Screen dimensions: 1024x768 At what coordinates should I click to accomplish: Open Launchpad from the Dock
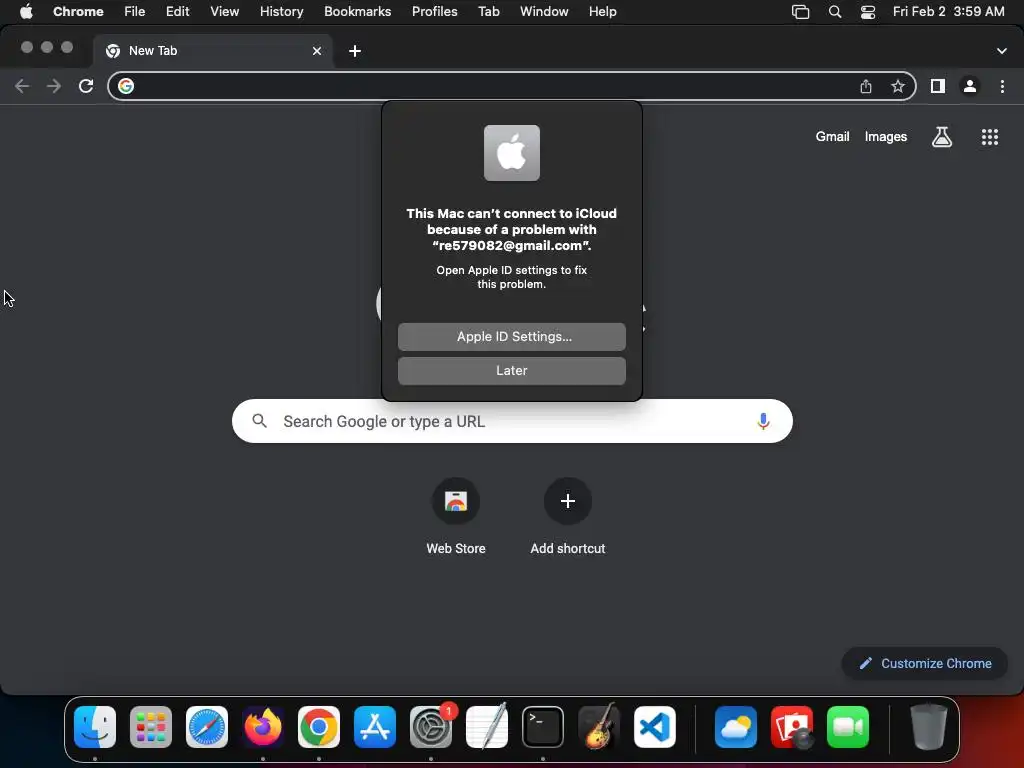click(151, 727)
